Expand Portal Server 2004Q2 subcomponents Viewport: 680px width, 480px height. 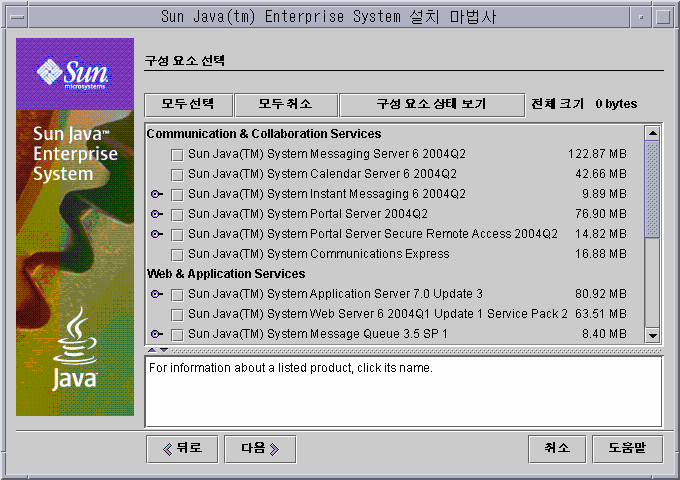point(157,214)
